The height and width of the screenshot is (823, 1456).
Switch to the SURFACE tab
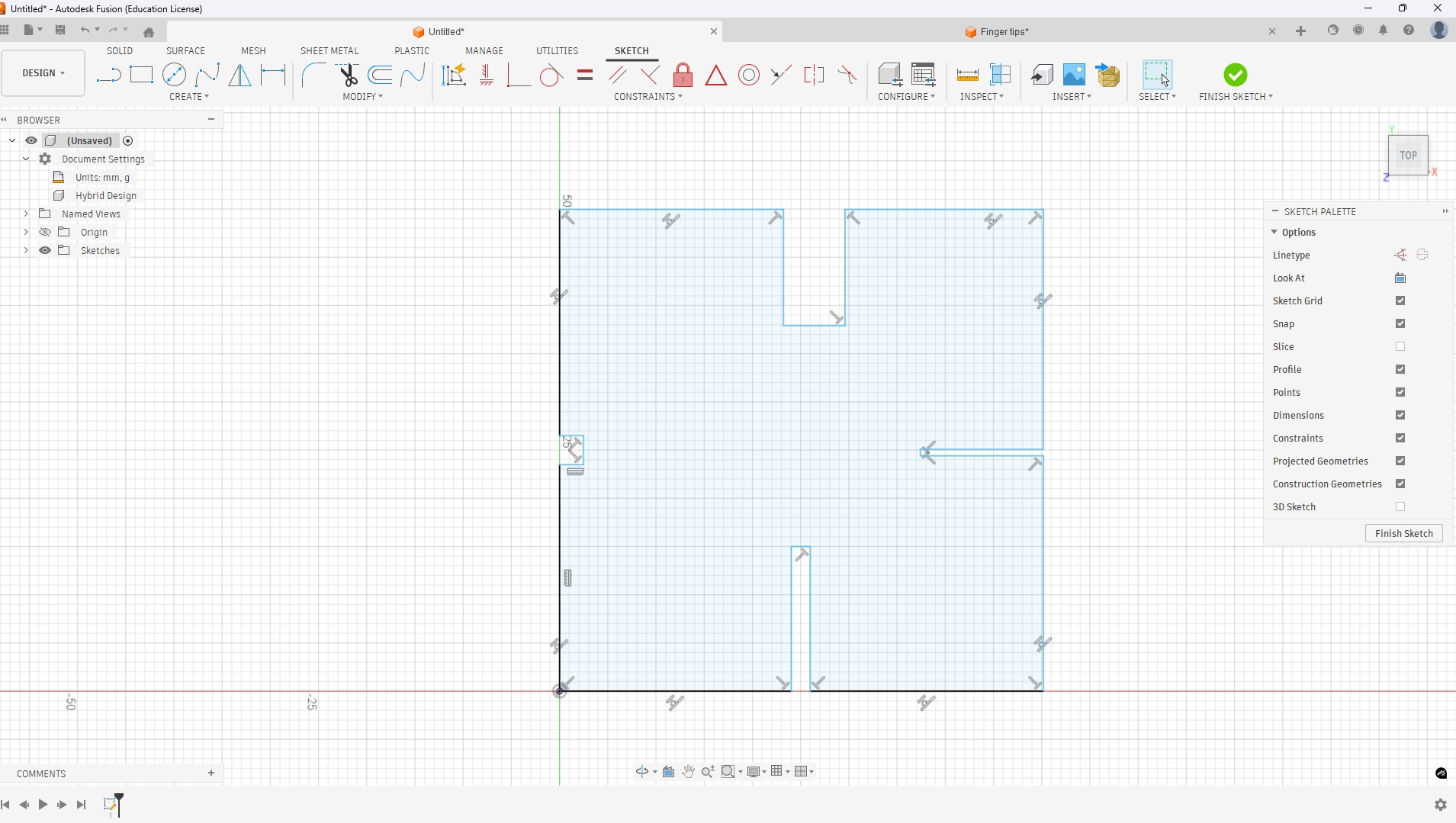(185, 51)
